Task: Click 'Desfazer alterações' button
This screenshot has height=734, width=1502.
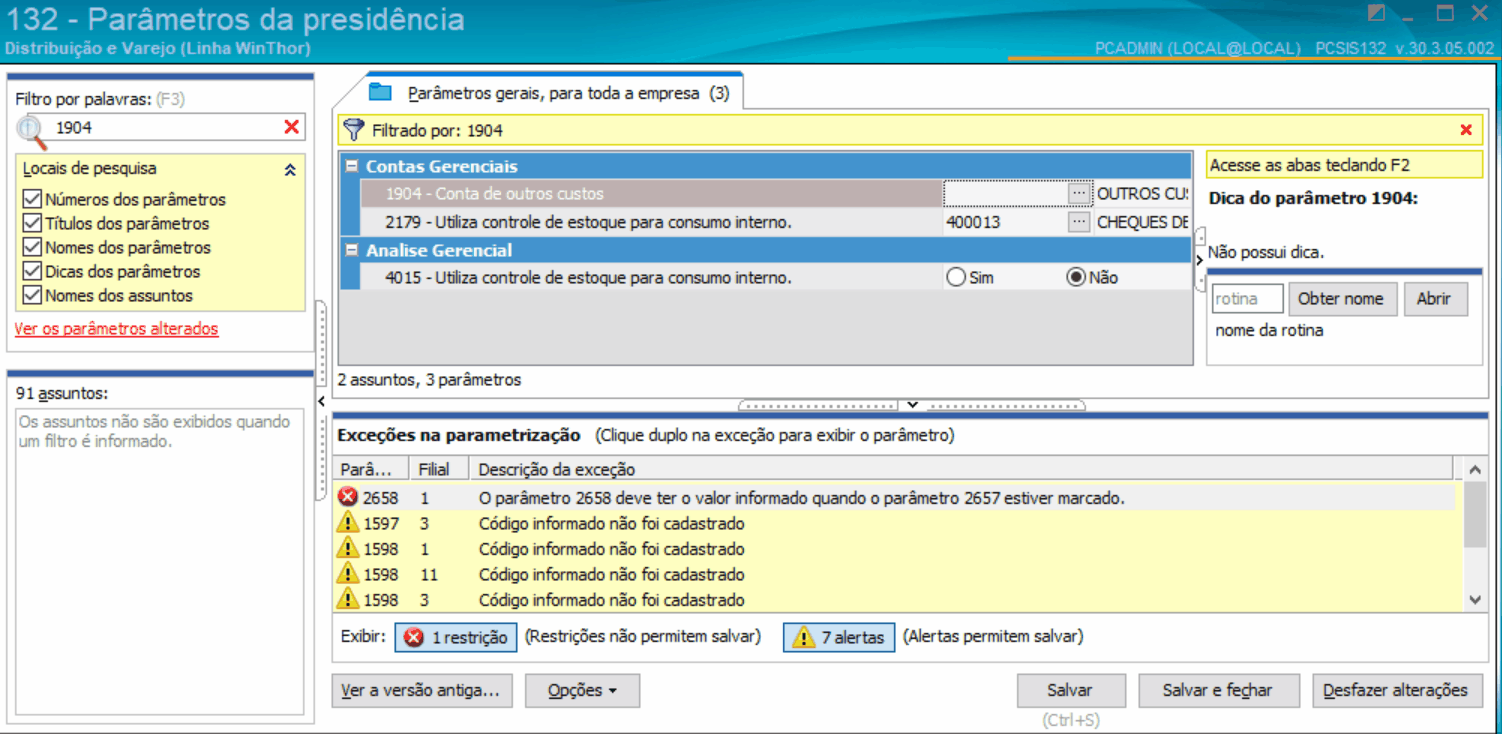Action: click(x=1396, y=690)
